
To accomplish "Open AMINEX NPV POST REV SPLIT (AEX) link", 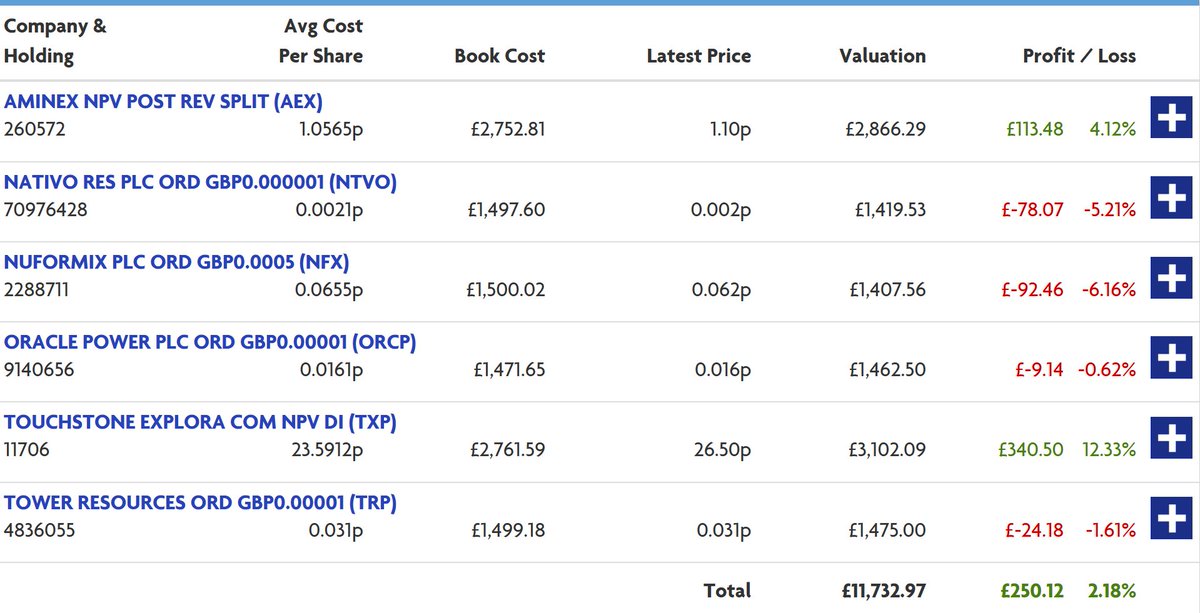I will tap(163, 102).
